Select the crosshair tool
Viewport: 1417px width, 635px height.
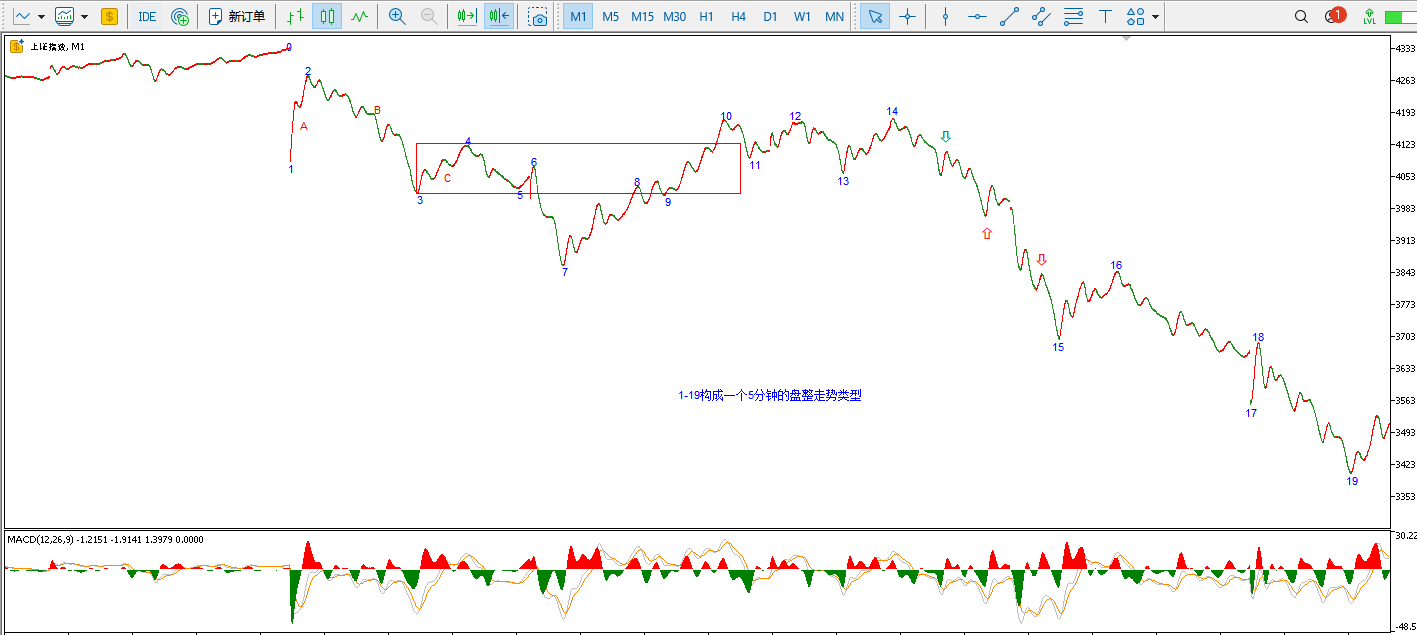907,16
